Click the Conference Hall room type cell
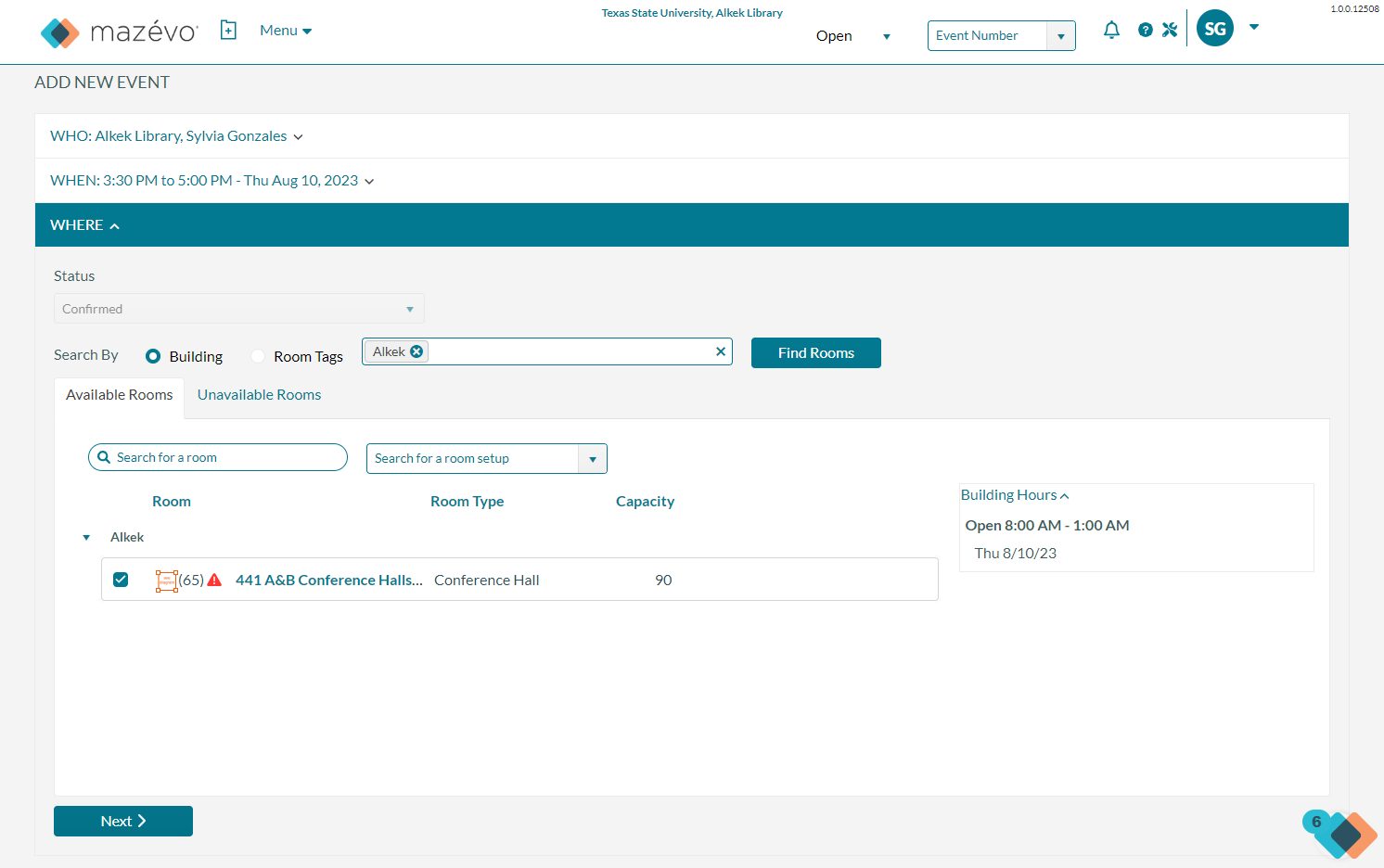Image resolution: width=1384 pixels, height=868 pixels. click(x=486, y=581)
